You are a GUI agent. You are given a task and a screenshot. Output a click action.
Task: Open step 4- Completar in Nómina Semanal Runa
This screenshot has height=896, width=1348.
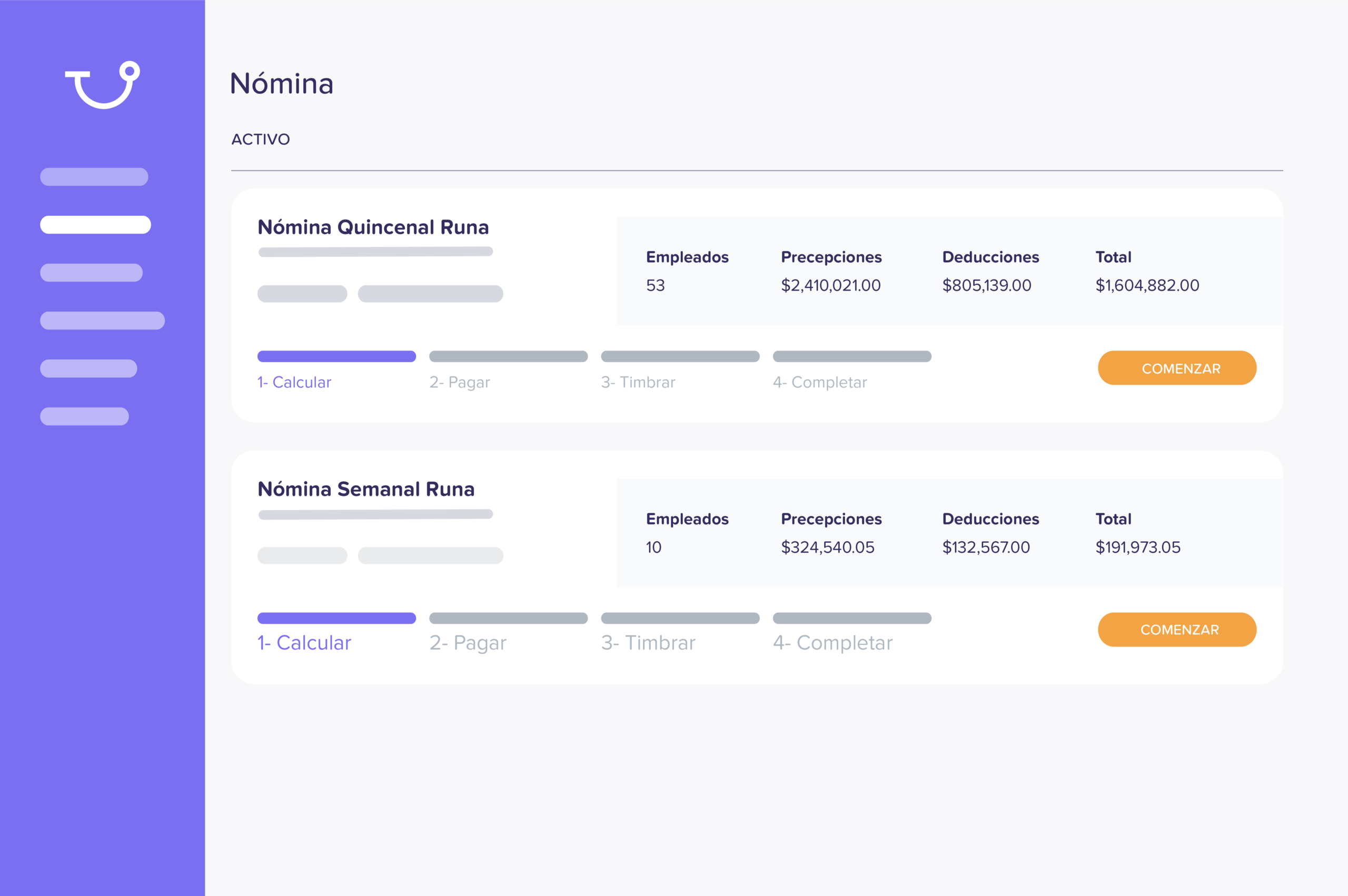tap(832, 642)
